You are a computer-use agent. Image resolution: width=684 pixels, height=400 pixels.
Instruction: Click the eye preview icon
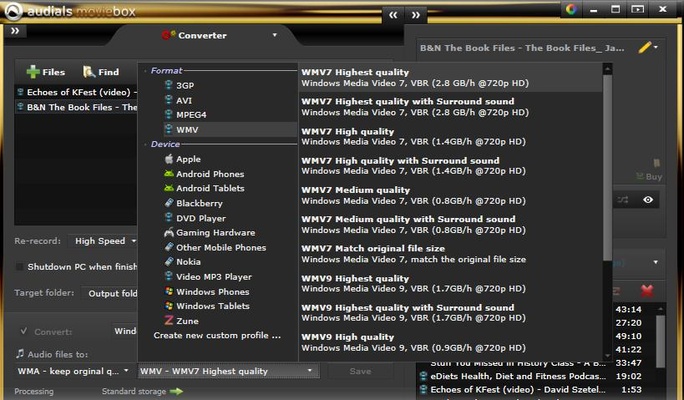pyautogui.click(x=648, y=200)
